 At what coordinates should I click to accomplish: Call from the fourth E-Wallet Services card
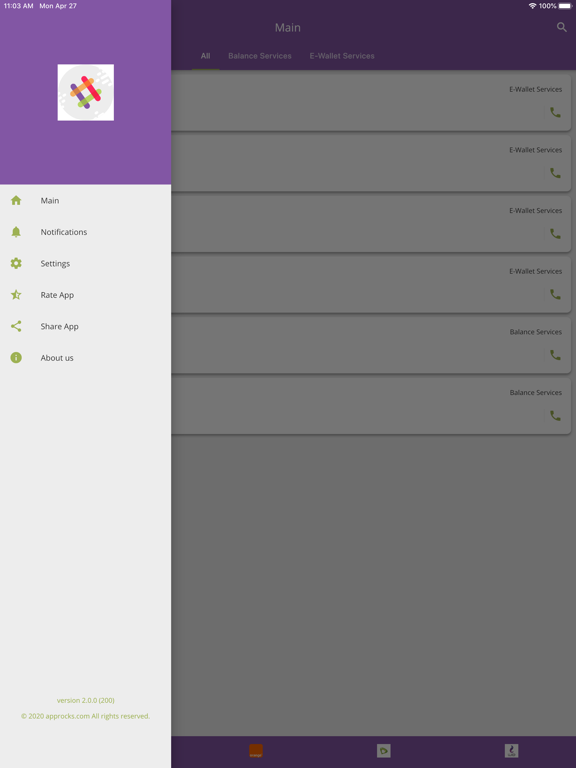[555, 294]
